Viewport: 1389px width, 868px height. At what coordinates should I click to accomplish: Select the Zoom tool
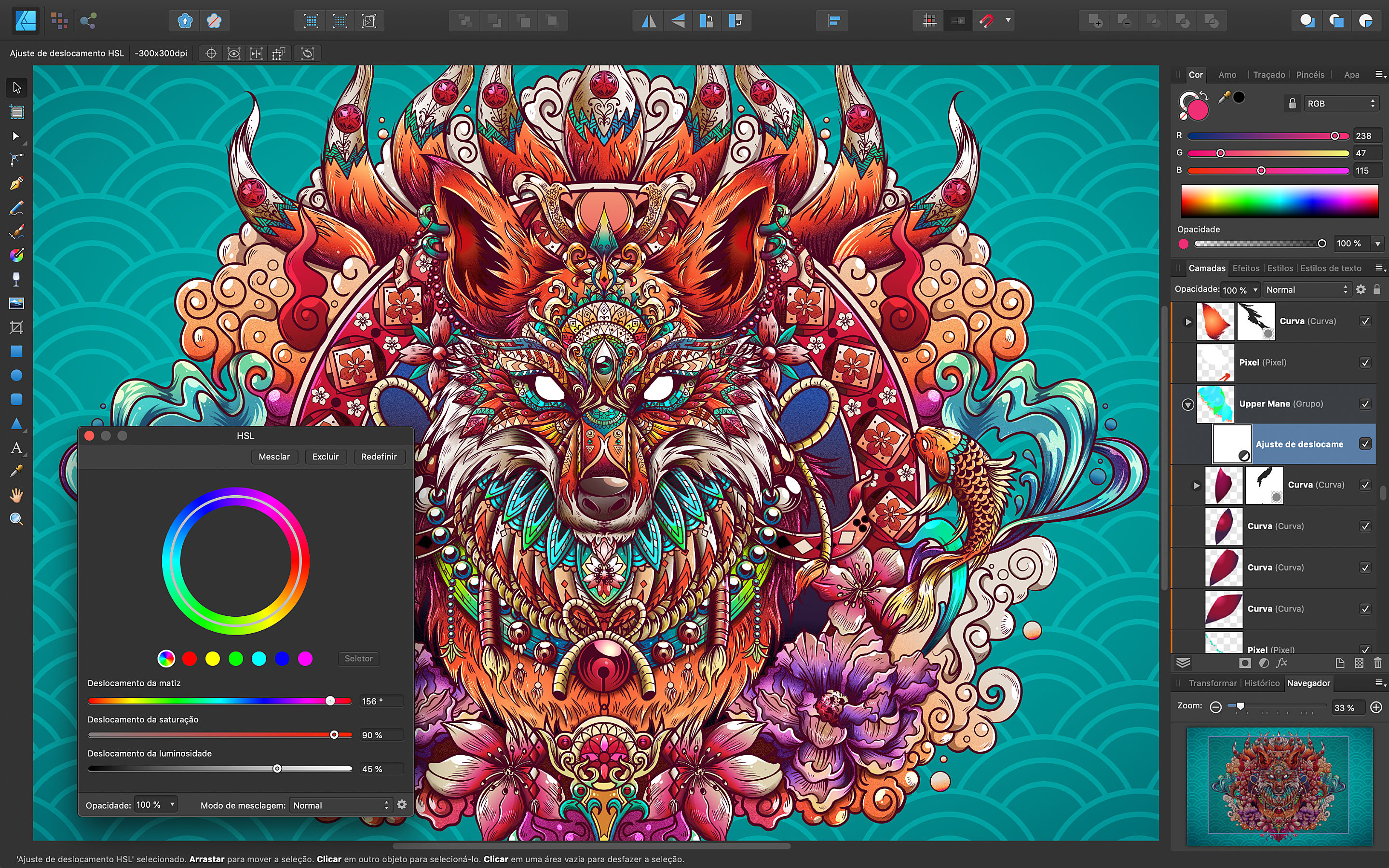click(x=15, y=519)
